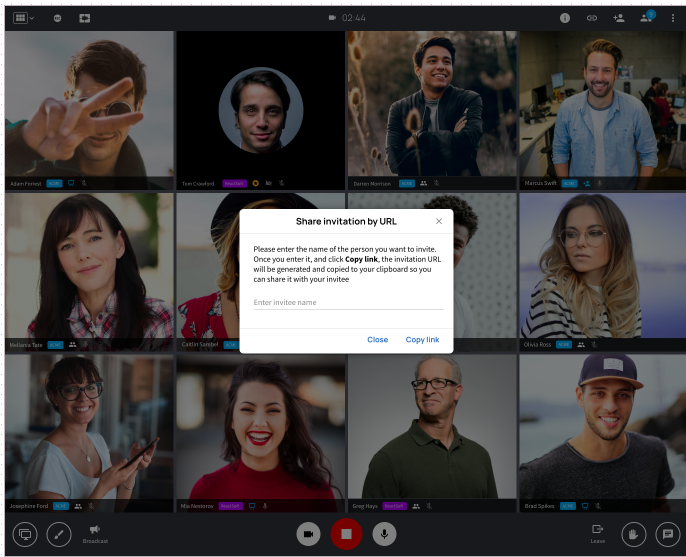Toggle the raise hand button
Screen dimensions: 686x557
coord(634,534)
